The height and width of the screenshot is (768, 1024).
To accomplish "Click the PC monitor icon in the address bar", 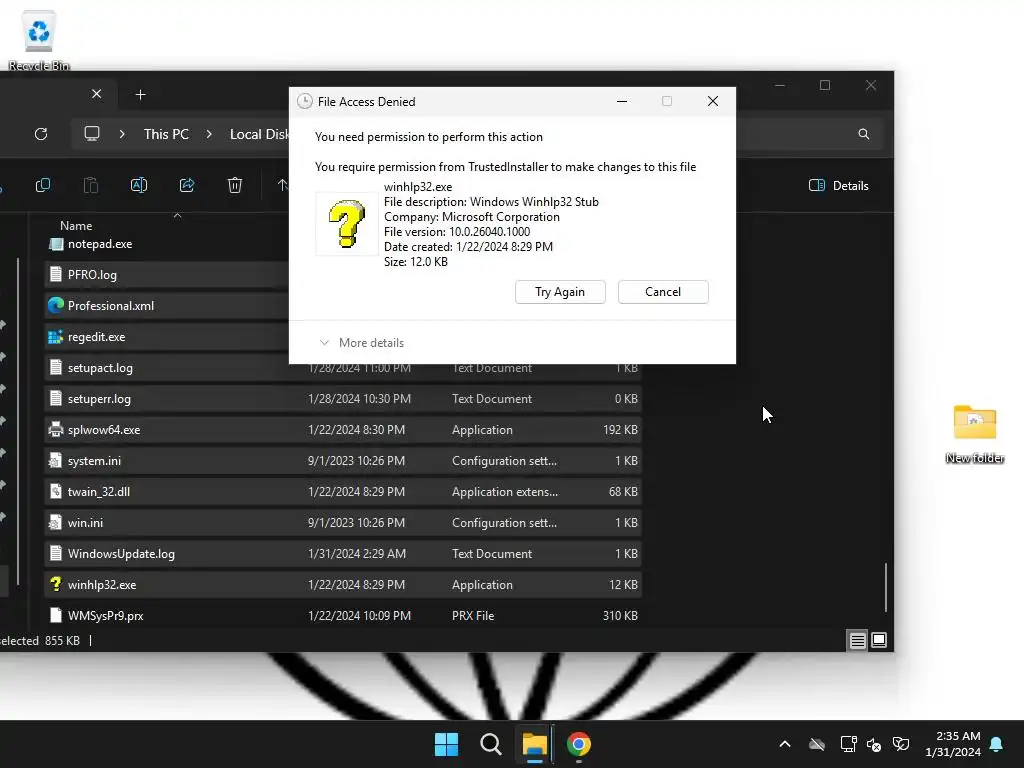I will coord(91,134).
